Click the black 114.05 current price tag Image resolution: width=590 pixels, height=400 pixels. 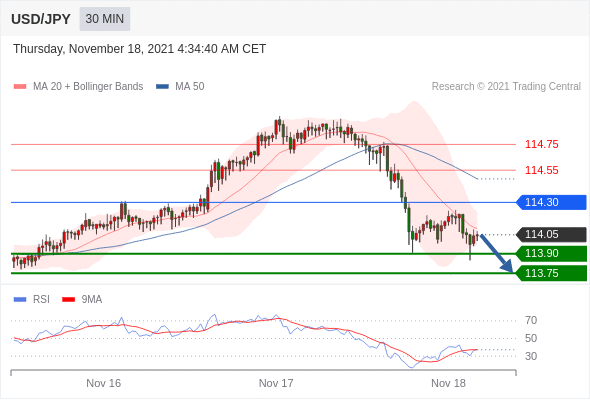coord(551,234)
